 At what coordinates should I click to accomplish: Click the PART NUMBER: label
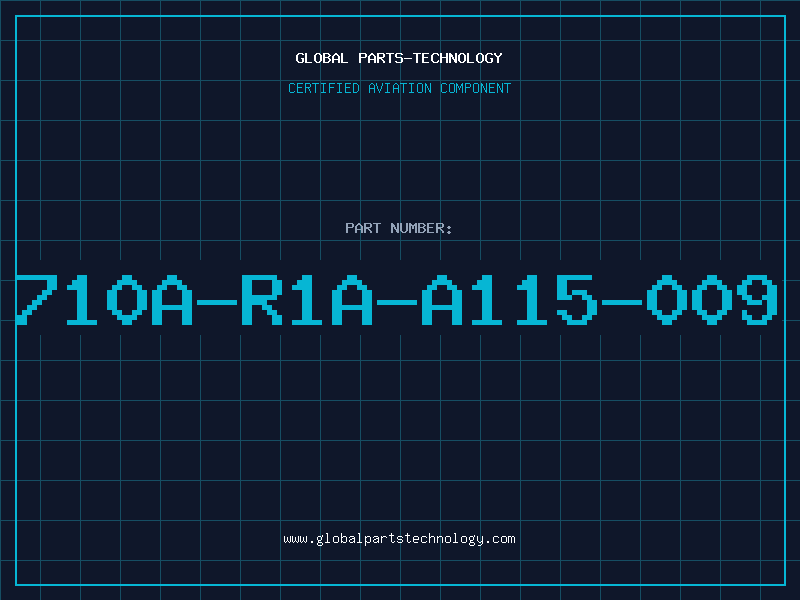(399, 228)
